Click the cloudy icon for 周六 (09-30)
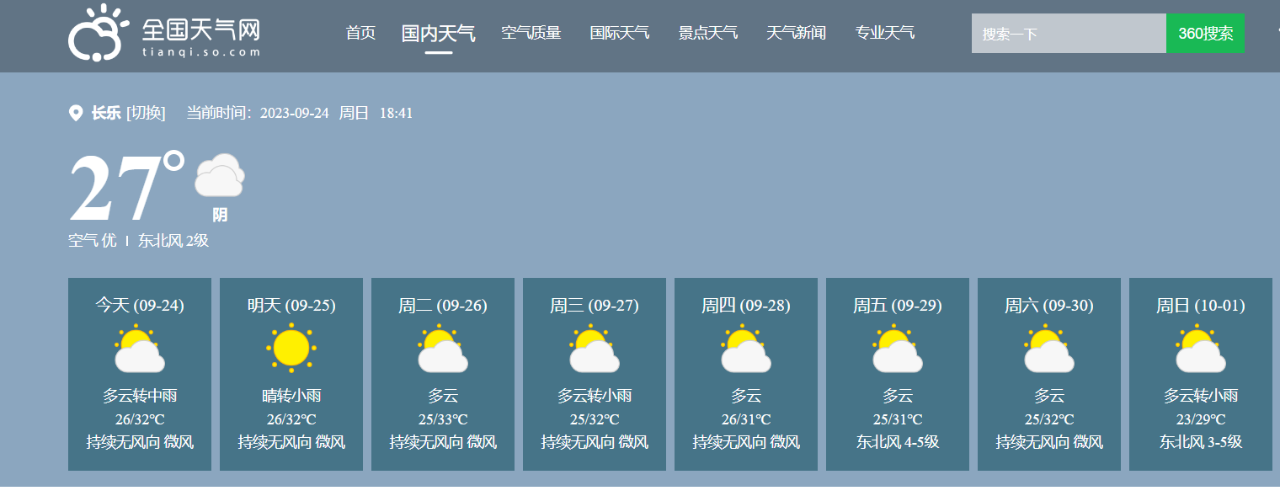The image size is (1280, 487). click(1049, 350)
